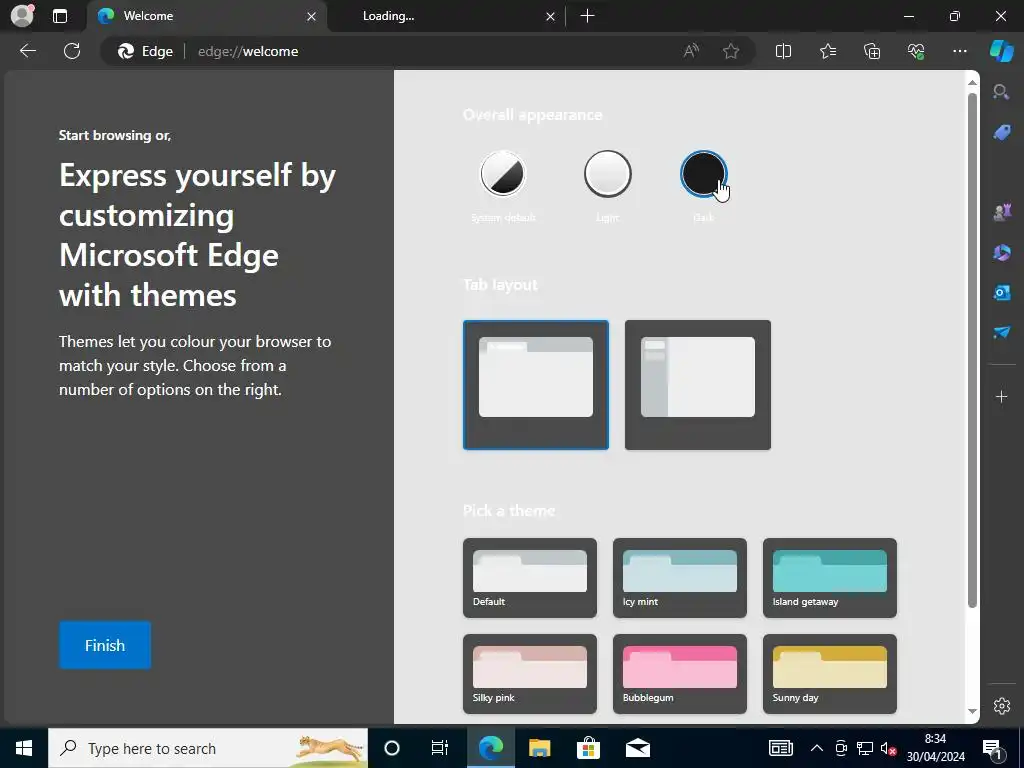Screen dimensions: 1024x768
Task: Pick the Bubblegum theme
Action: point(679,673)
